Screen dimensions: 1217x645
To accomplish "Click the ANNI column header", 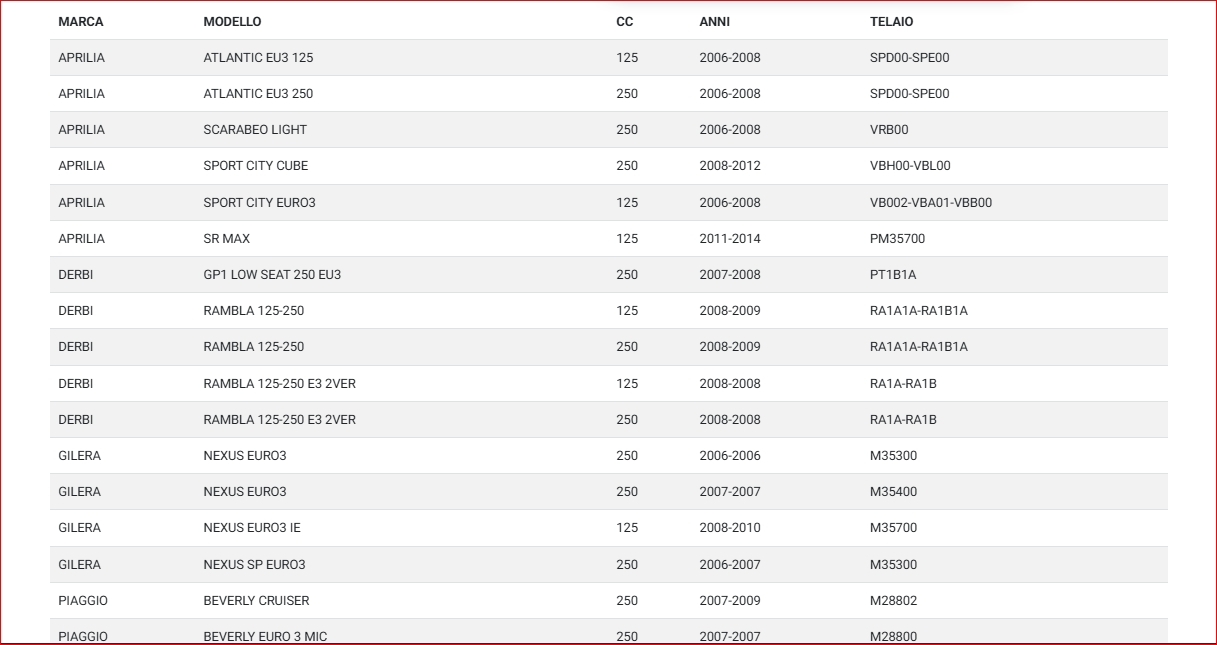I will click(x=714, y=22).
